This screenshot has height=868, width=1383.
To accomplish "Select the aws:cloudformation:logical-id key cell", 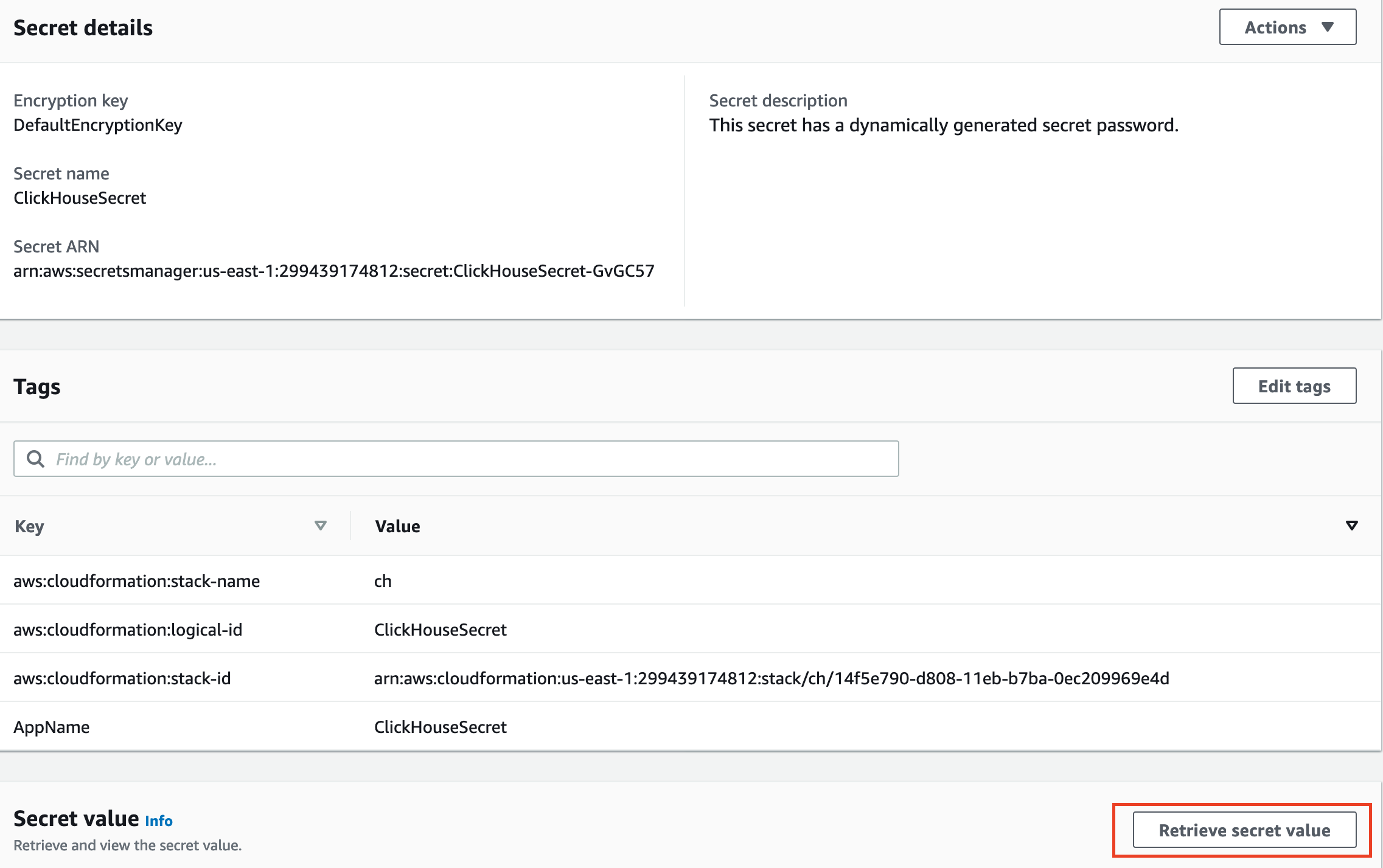I will [x=128, y=630].
